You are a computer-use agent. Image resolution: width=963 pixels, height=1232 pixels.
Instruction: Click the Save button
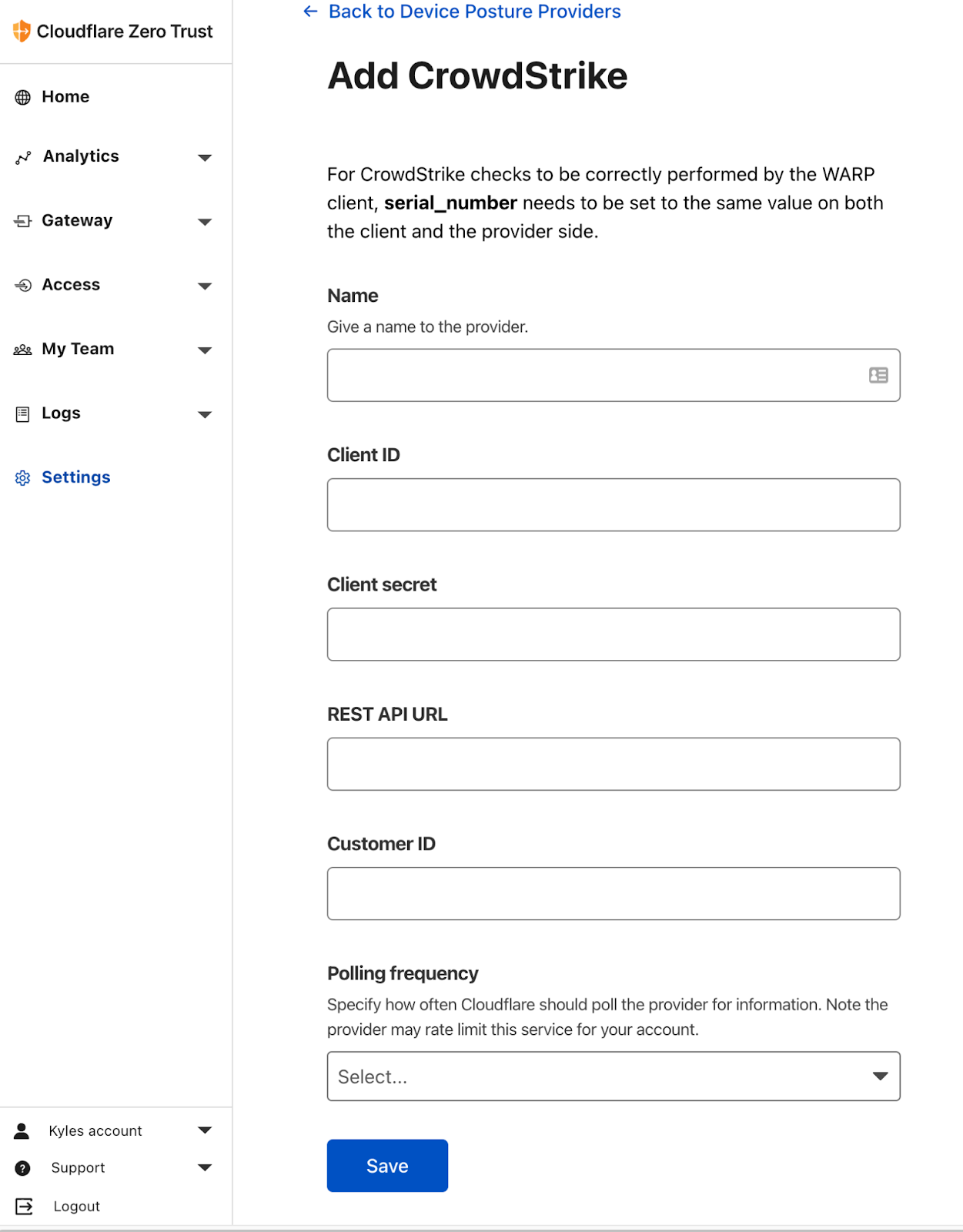[387, 1166]
